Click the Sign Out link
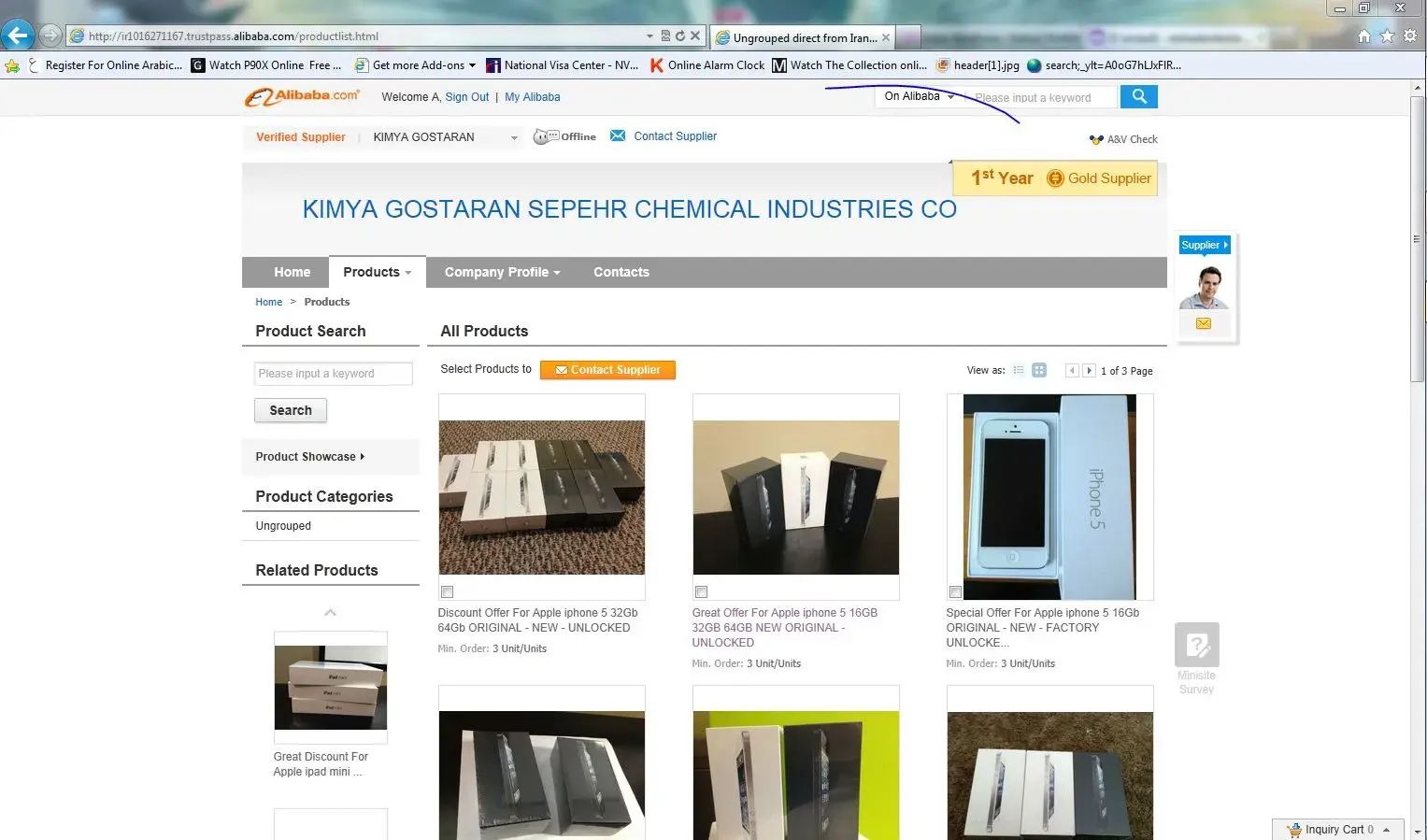This screenshot has width=1427, height=840. pos(466,97)
